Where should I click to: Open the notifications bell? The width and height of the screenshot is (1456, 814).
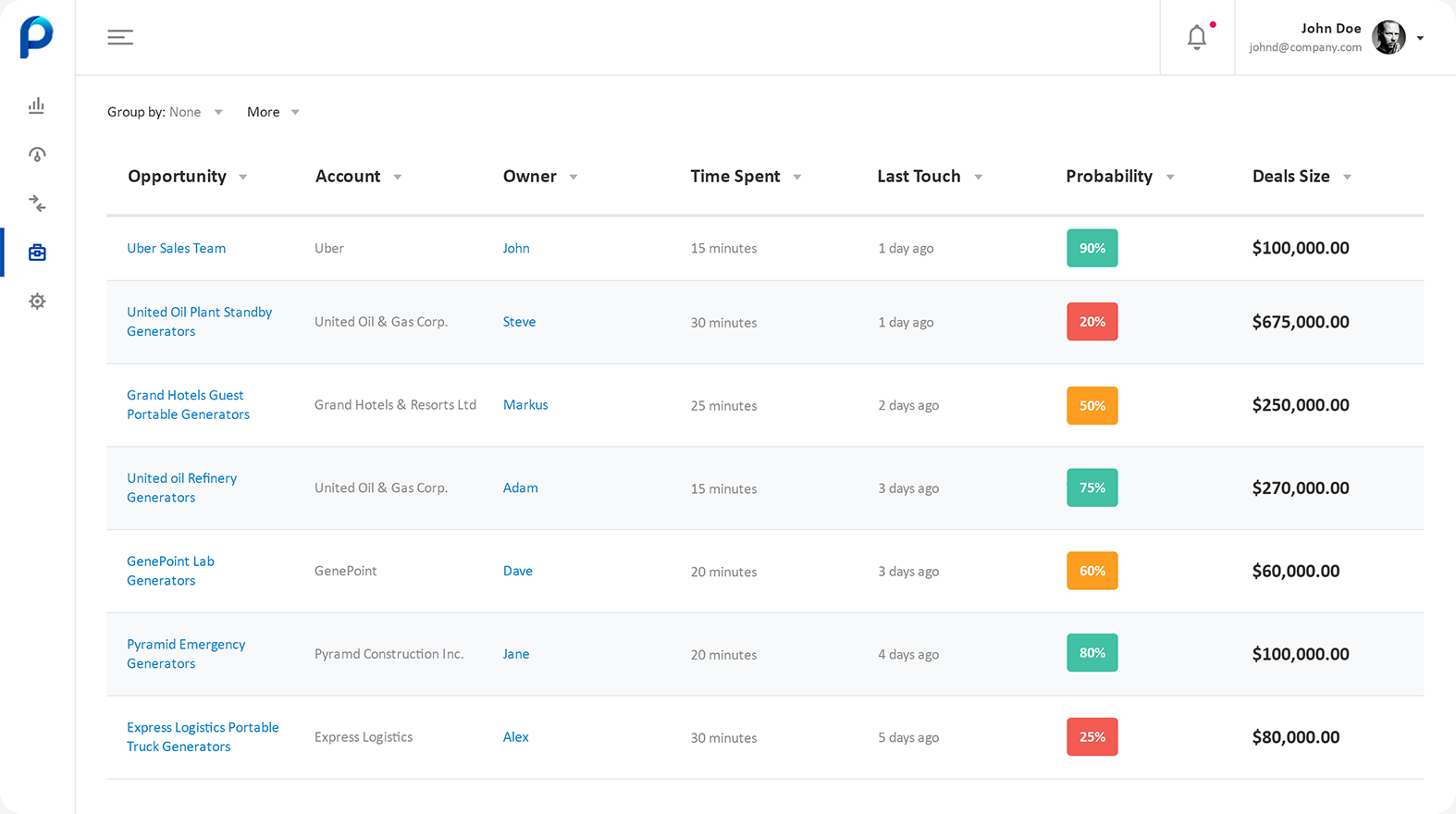tap(1197, 37)
